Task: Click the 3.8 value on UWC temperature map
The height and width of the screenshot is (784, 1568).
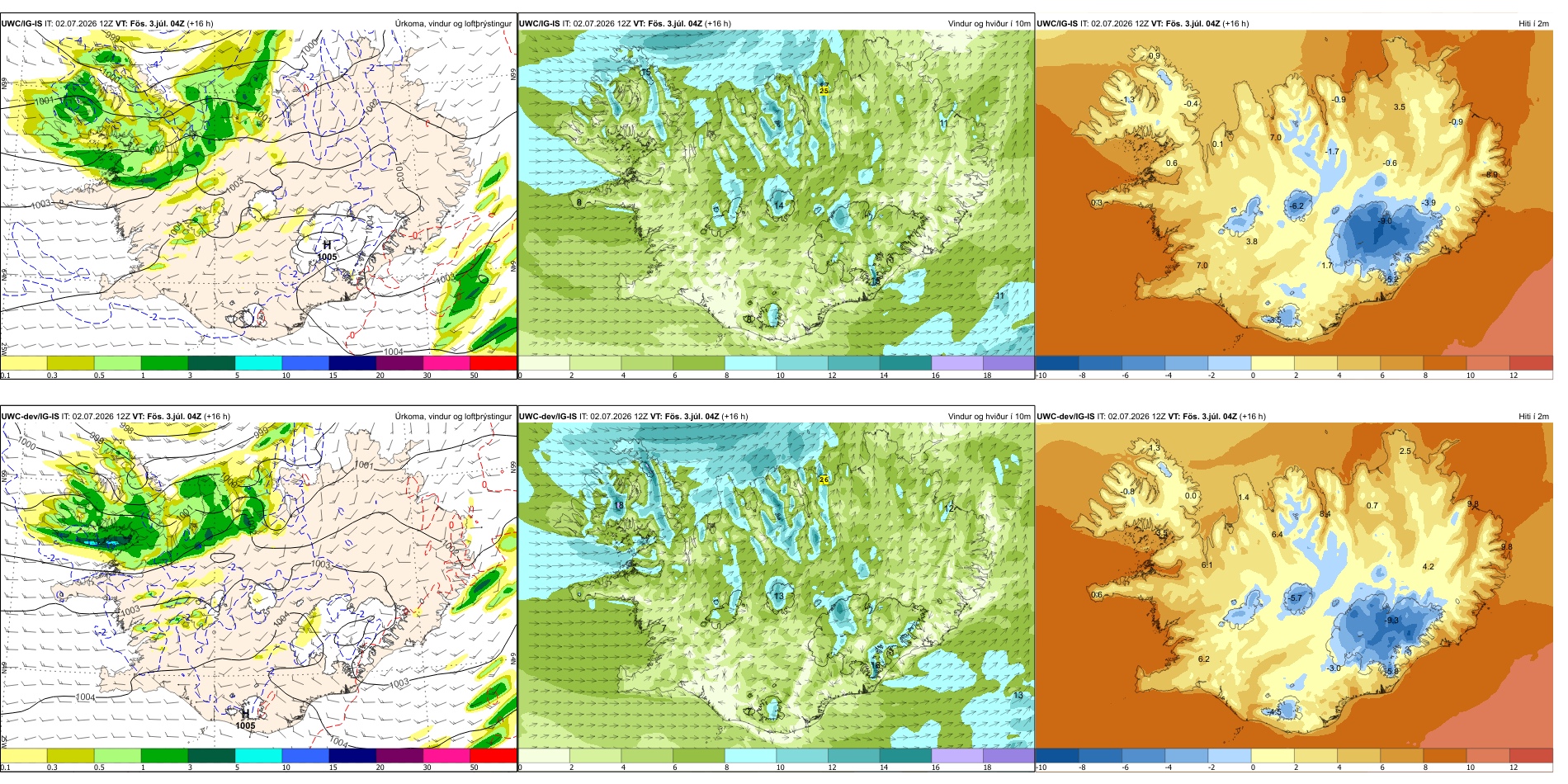Action: point(1252,242)
